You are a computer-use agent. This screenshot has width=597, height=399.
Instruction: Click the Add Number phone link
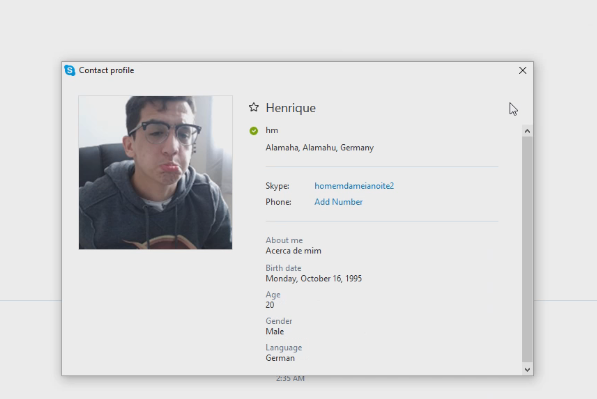click(338, 202)
